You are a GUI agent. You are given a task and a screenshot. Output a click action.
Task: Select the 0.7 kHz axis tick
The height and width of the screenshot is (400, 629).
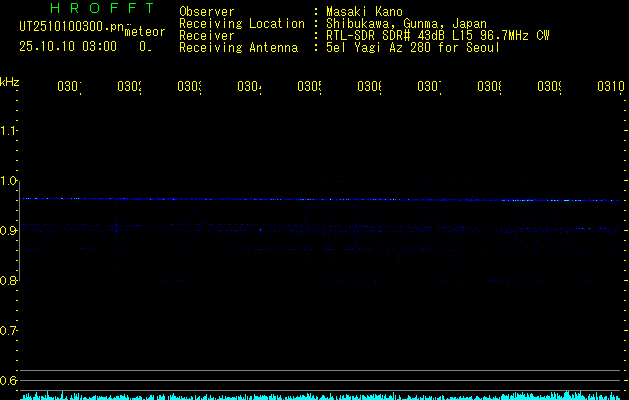pyautogui.click(x=9, y=331)
